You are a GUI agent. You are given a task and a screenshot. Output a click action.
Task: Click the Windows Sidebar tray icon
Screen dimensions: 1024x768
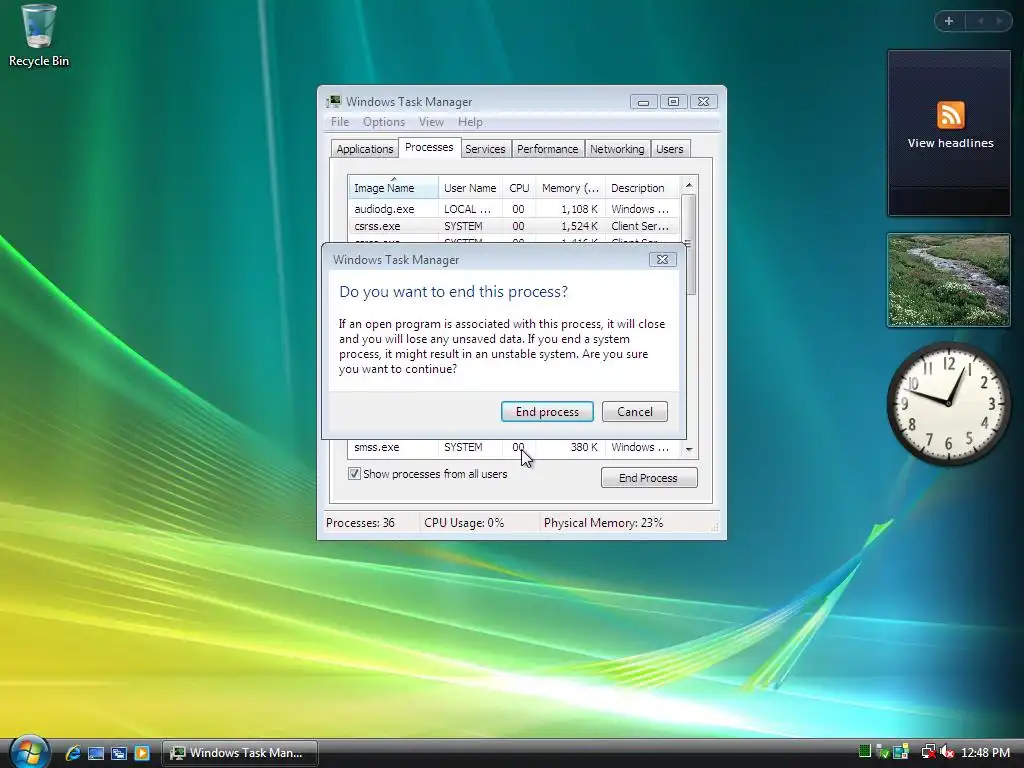pyautogui.click(x=901, y=752)
